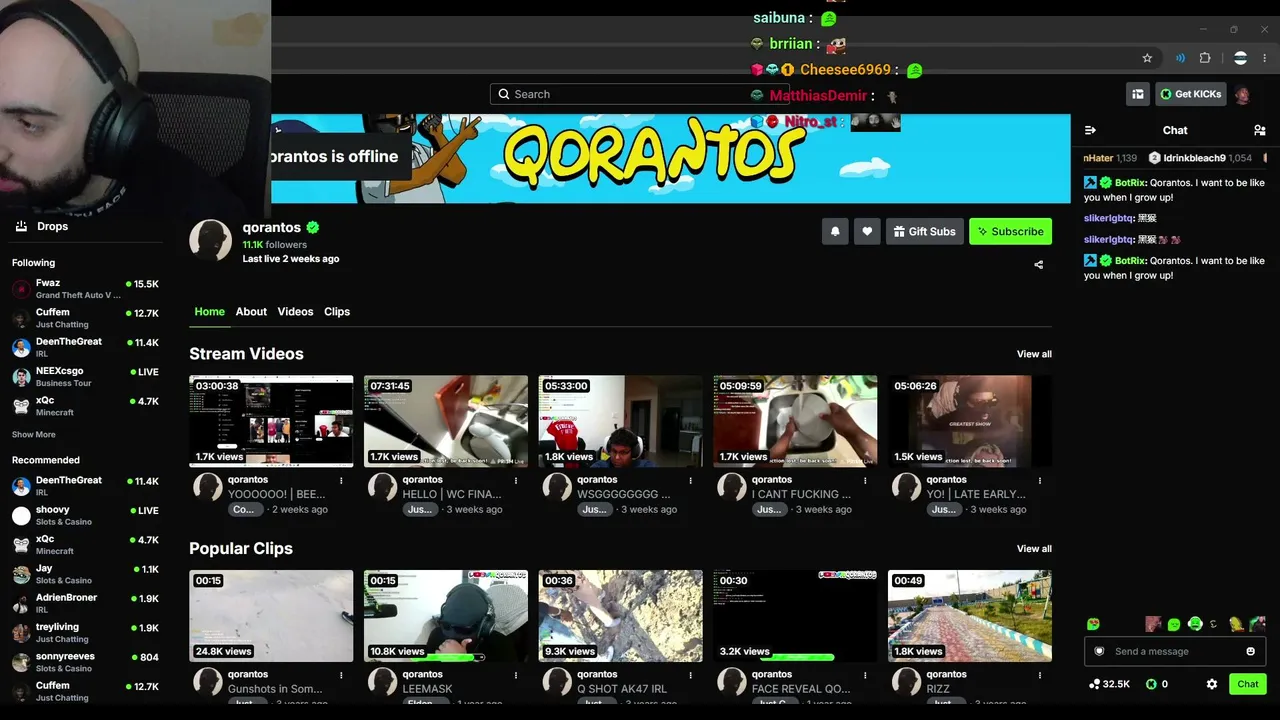Open the chat user list icon
1280x720 pixels.
coord(1259,130)
